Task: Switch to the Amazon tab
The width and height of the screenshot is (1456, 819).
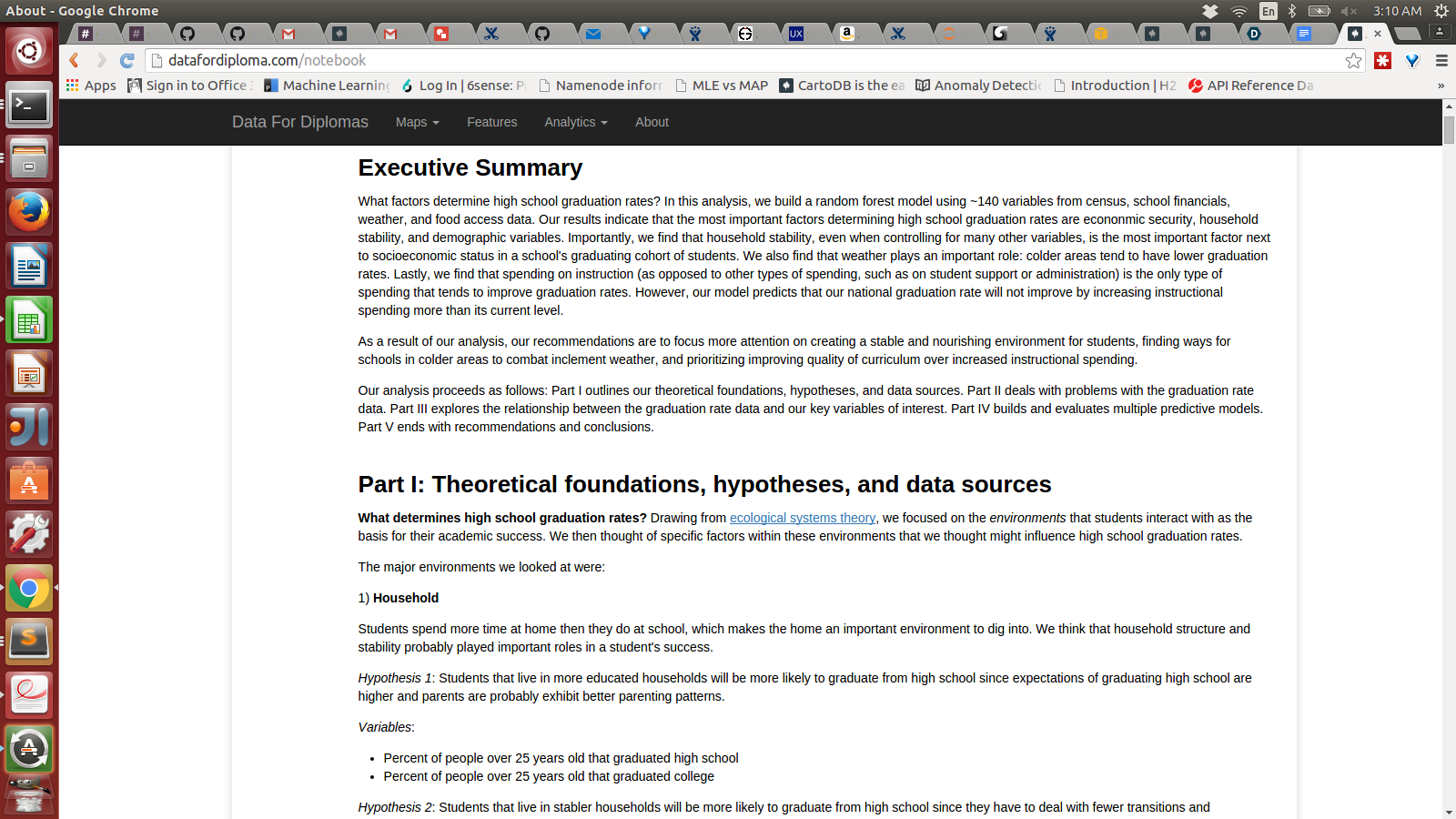Action: [x=847, y=34]
